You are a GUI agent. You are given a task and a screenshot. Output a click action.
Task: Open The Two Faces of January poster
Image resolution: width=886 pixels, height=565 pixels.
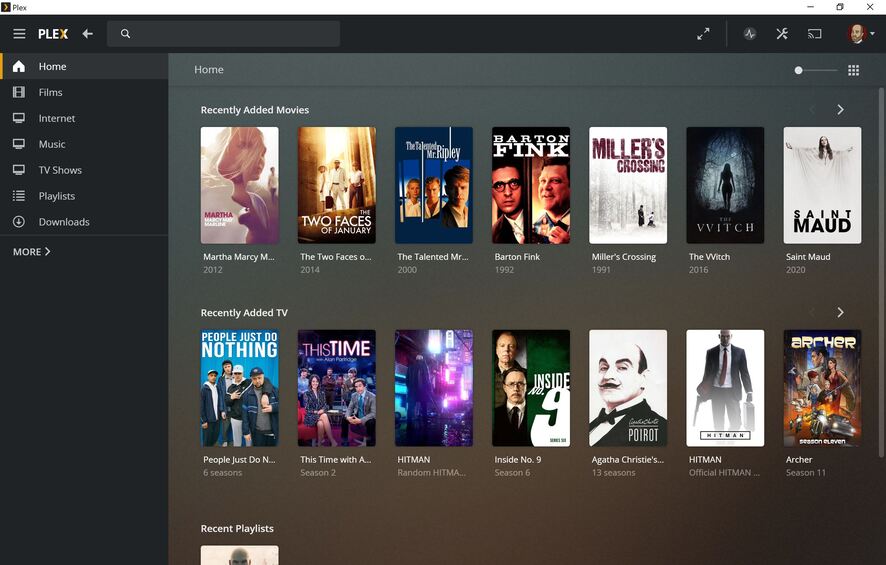(x=337, y=185)
